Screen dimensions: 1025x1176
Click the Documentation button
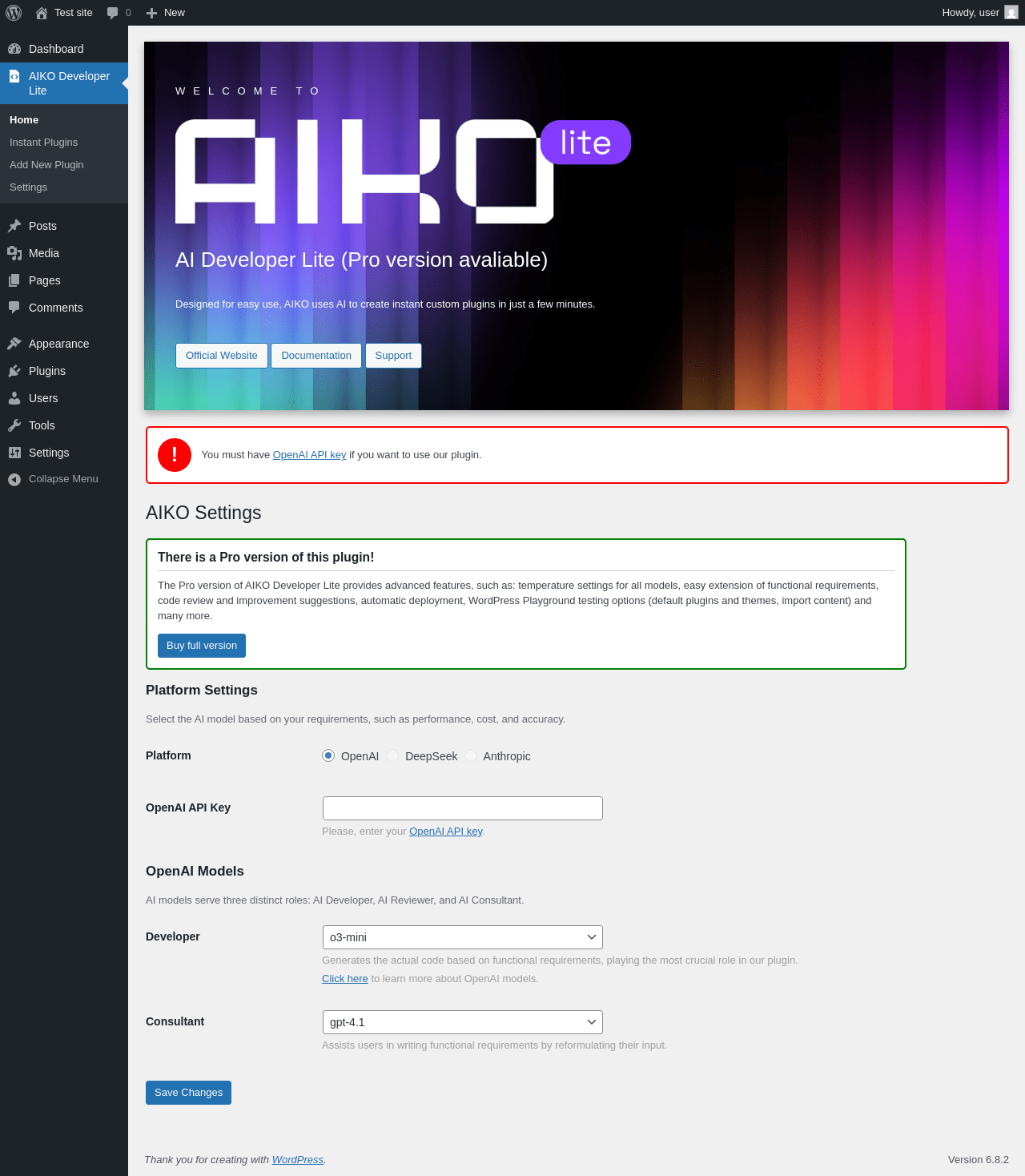tap(316, 356)
